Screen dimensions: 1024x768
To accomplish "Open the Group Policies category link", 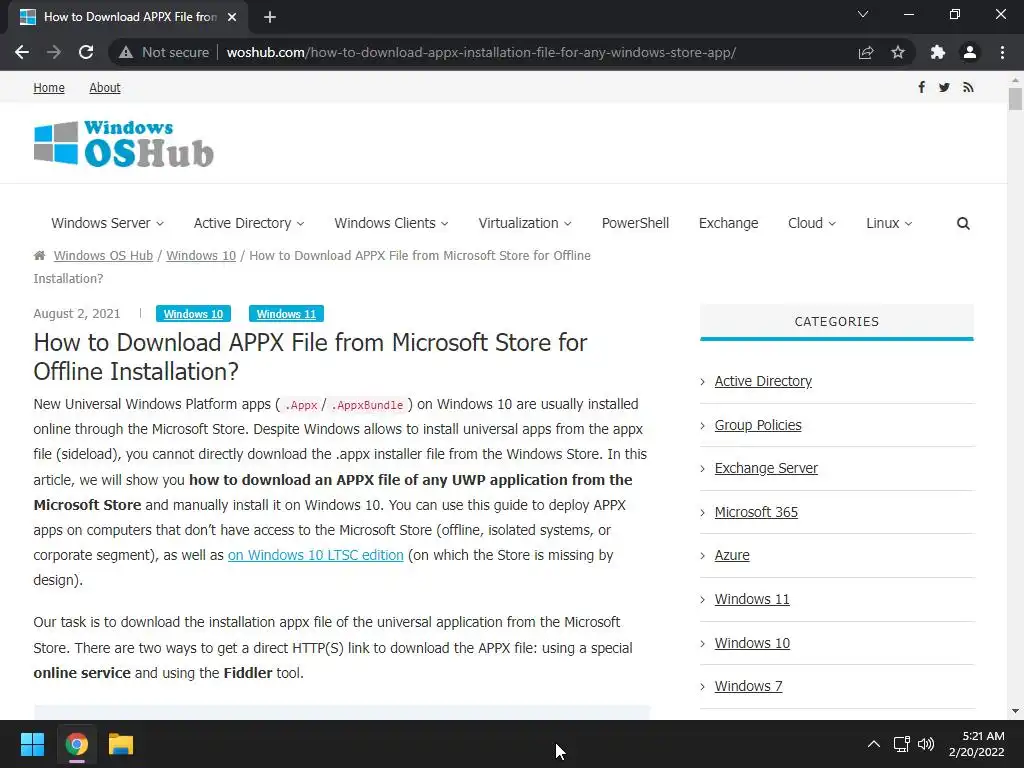I will 758,425.
